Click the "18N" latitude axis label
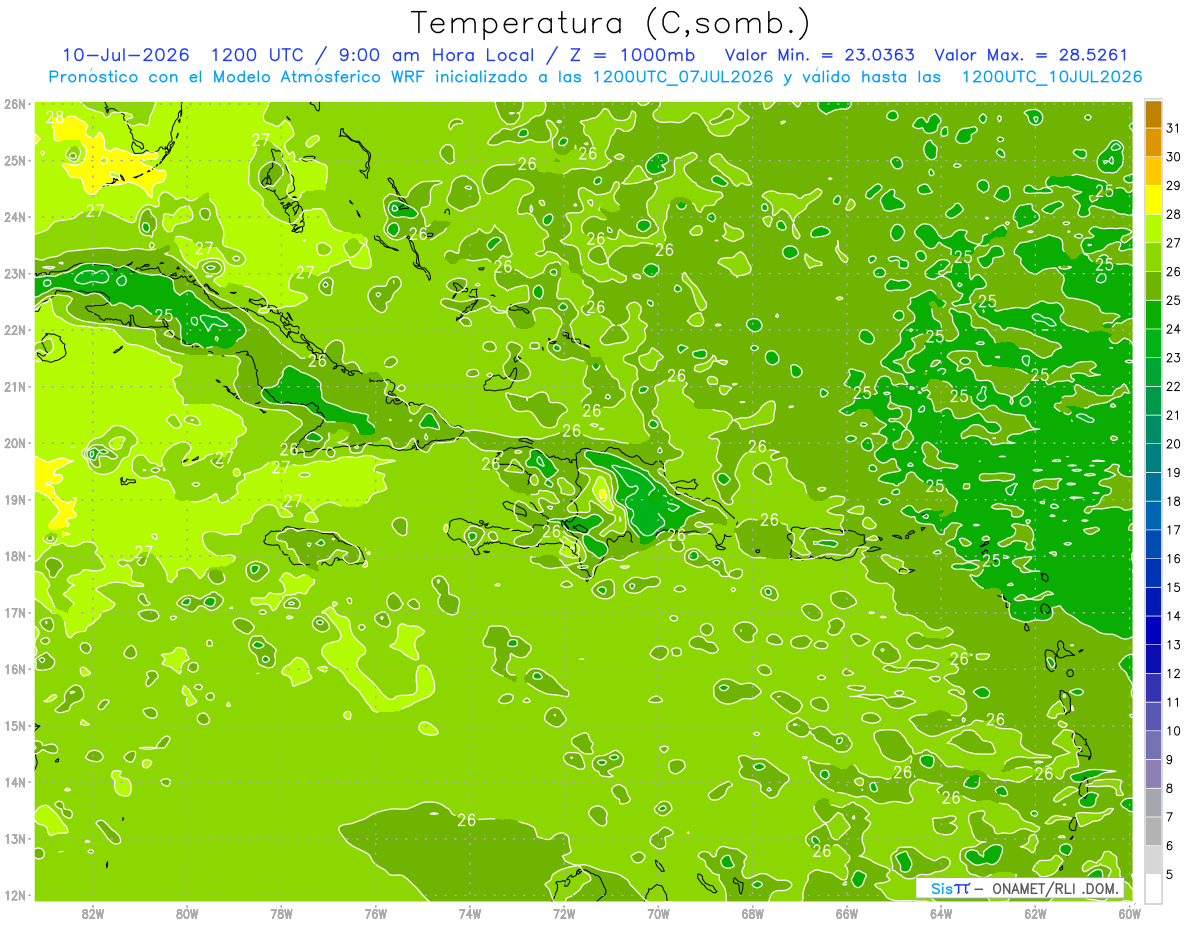The width and height of the screenshot is (1200, 927). (14, 556)
